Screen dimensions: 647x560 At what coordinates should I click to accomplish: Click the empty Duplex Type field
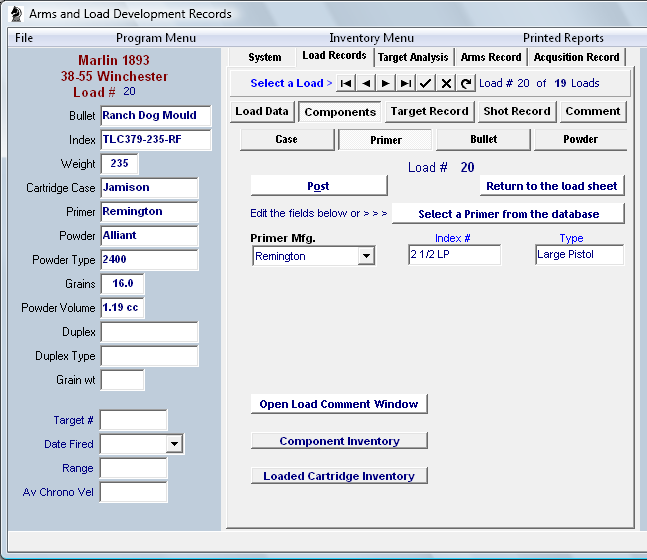click(149, 356)
